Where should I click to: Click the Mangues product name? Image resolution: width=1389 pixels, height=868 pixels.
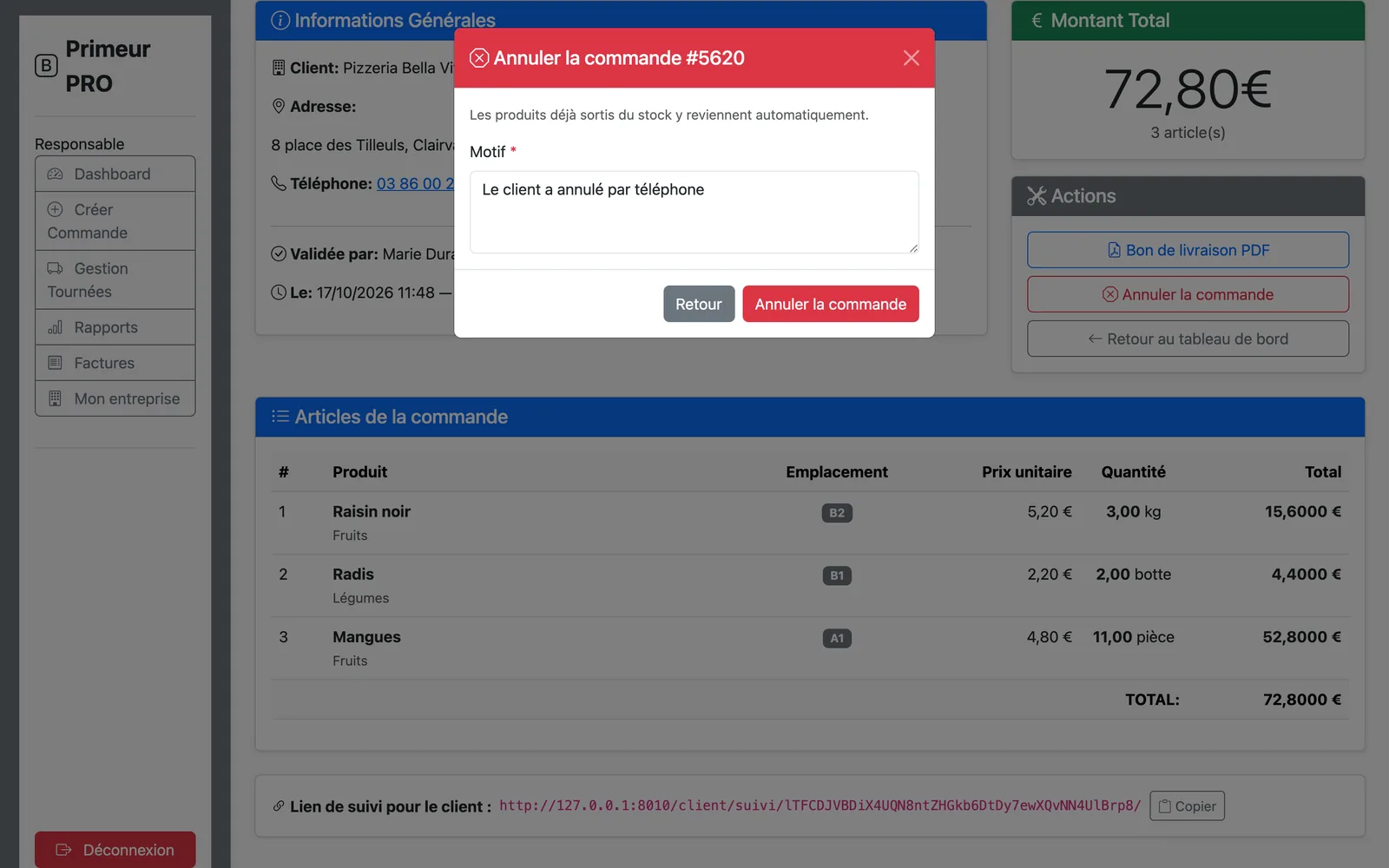(x=366, y=636)
